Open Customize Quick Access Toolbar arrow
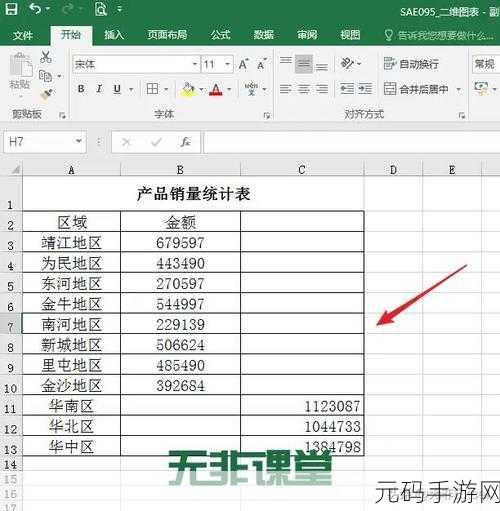Viewport: 500px width, 511px height. tap(119, 10)
